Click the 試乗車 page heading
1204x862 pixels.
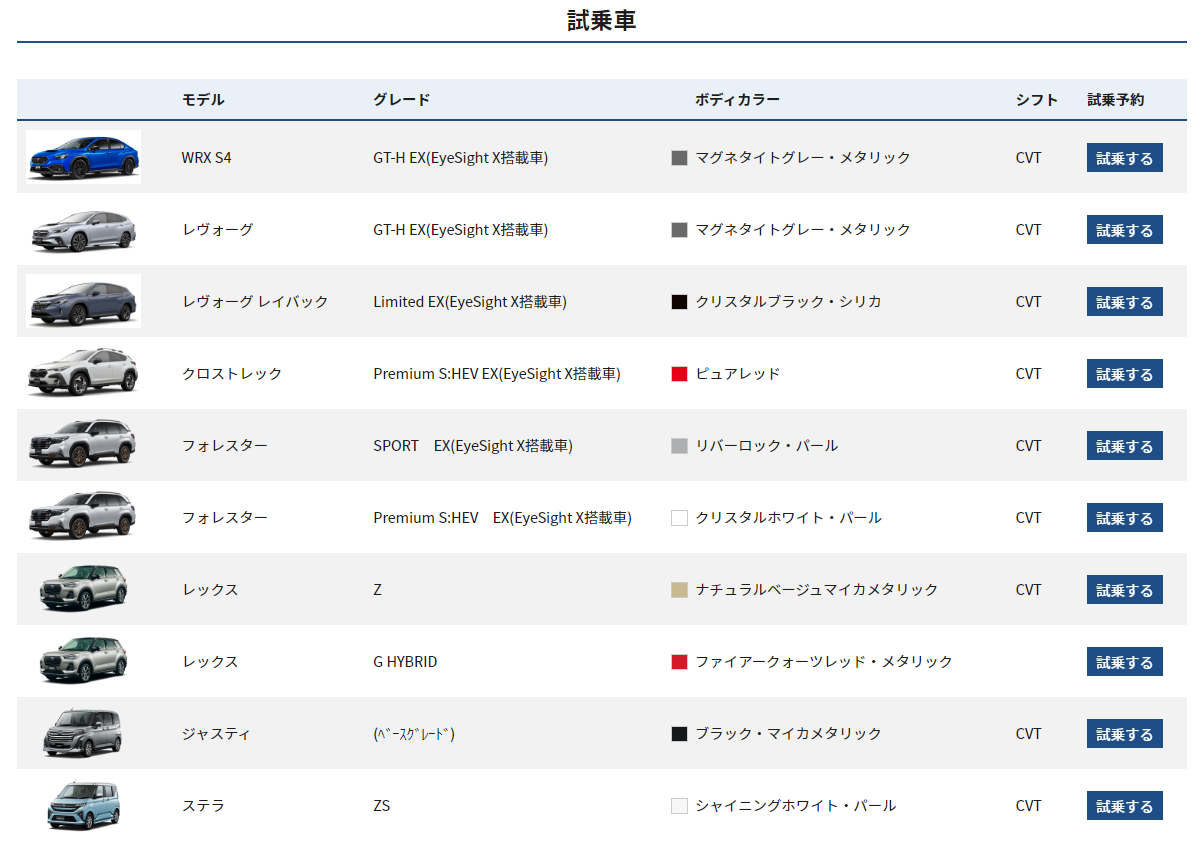tap(602, 20)
